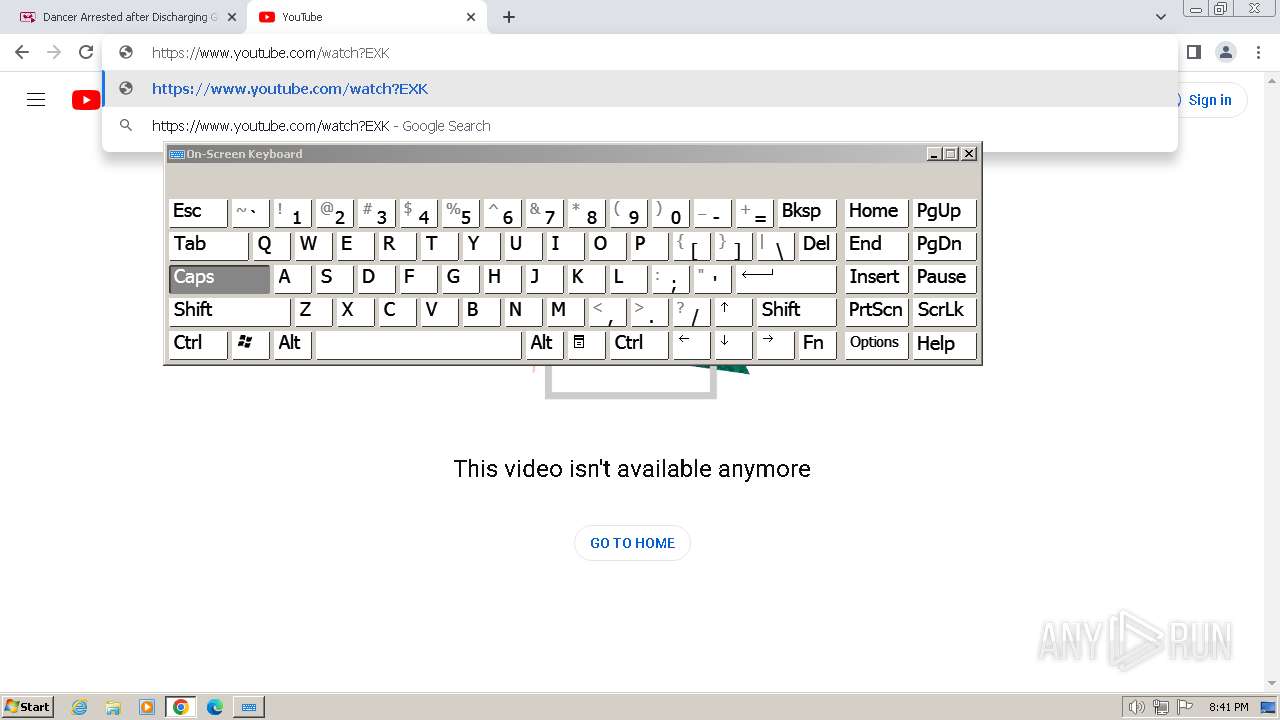Click the Help key

click(944, 344)
